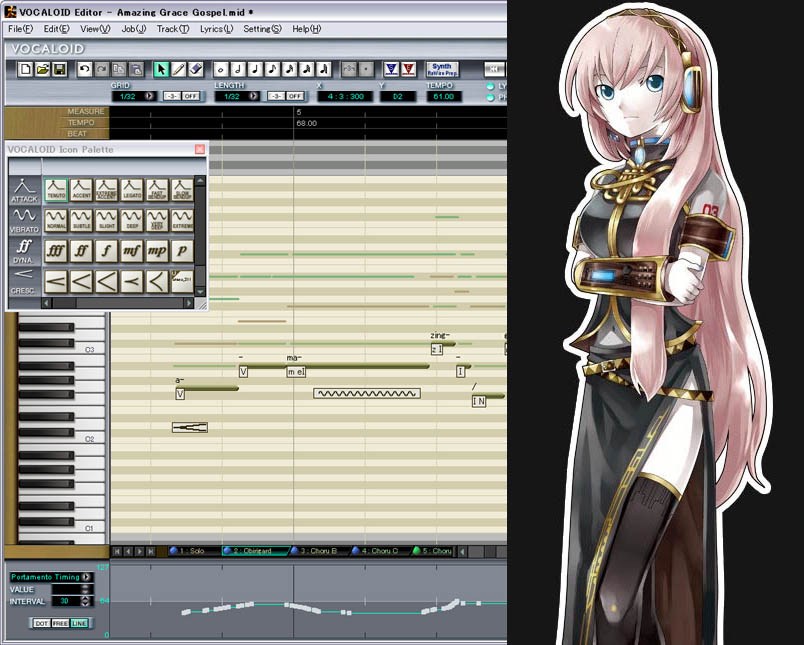Pick the Legato attack icon

point(132,190)
